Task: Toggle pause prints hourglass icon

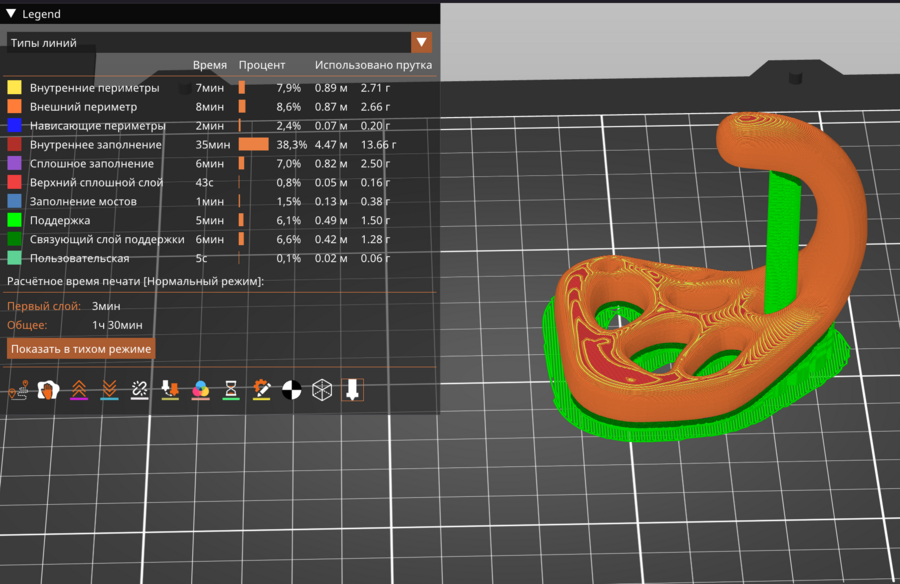Action: 231,390
